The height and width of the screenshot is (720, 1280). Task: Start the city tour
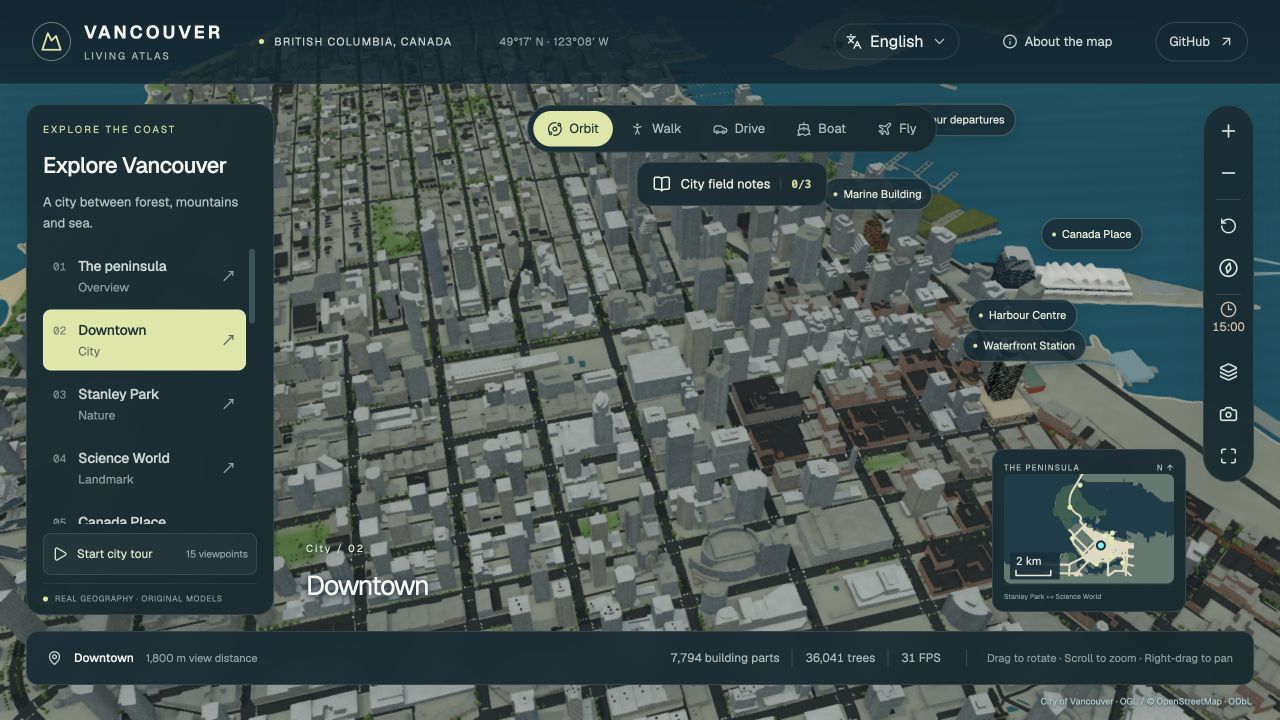[150, 554]
